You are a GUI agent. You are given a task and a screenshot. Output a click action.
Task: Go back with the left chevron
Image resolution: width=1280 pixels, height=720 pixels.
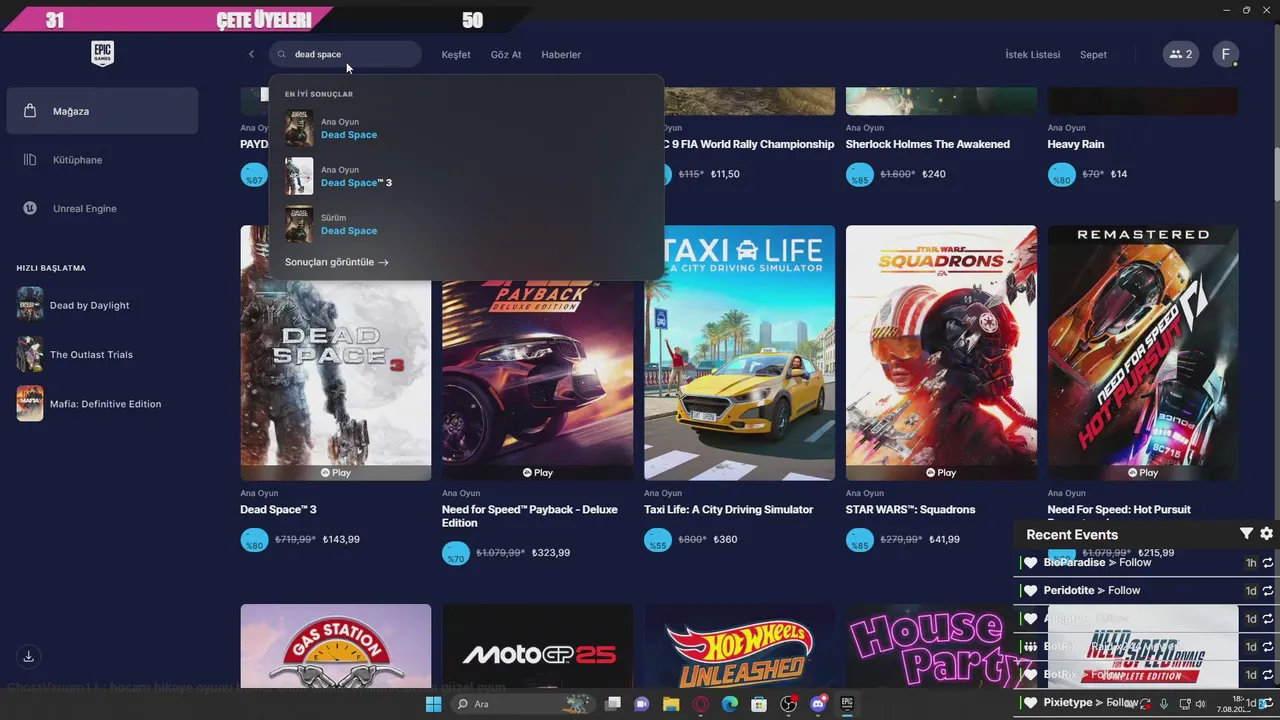tap(251, 54)
